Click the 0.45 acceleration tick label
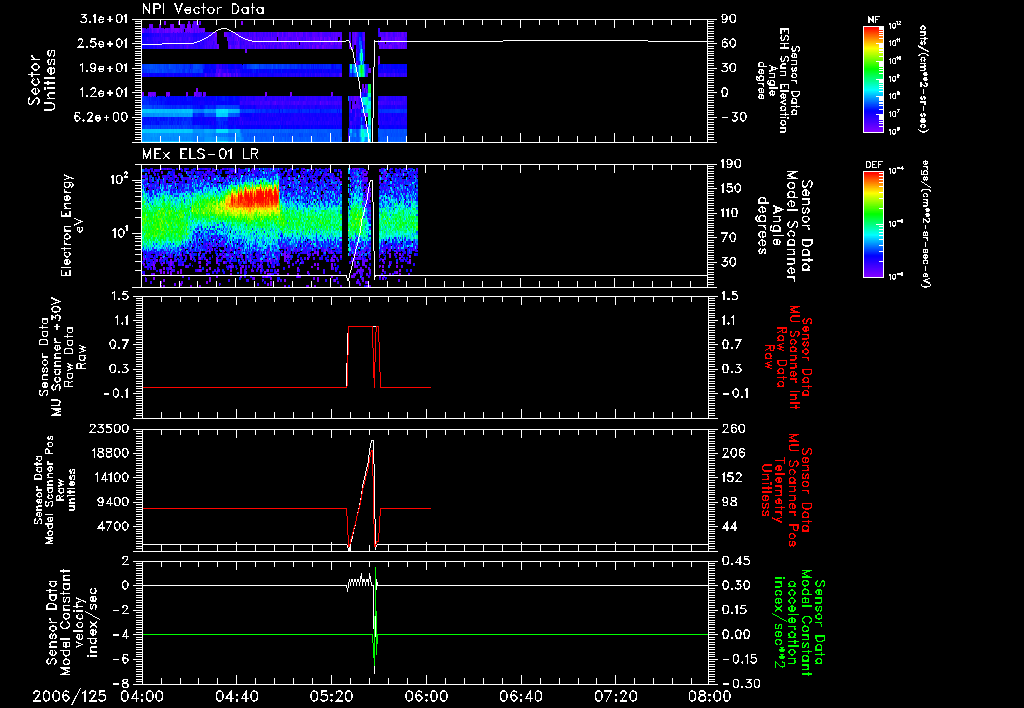 pos(735,561)
